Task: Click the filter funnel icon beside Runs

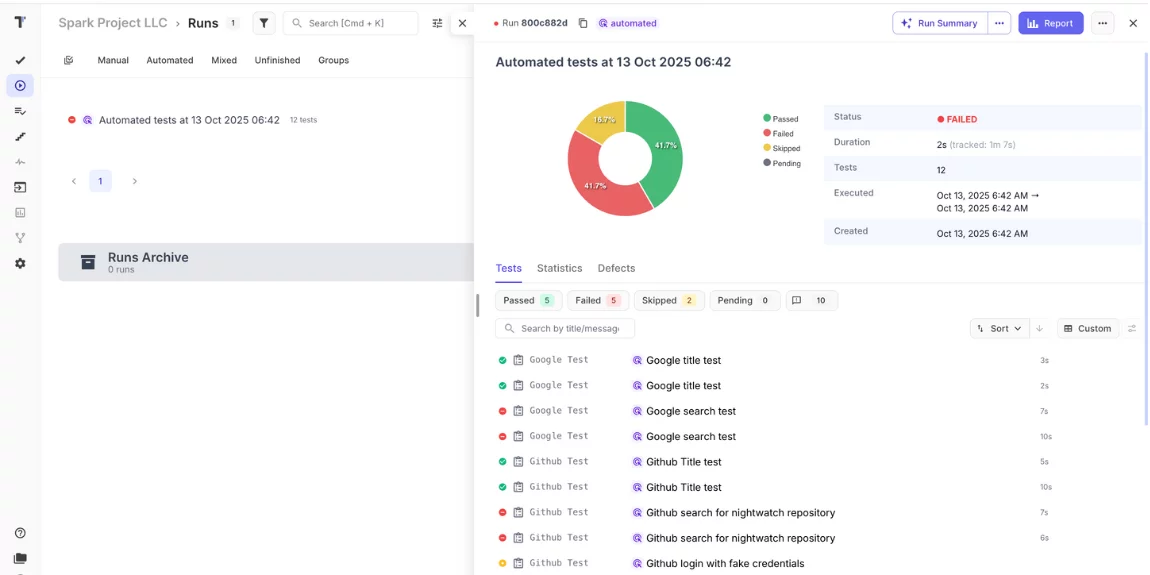Action: (x=263, y=23)
